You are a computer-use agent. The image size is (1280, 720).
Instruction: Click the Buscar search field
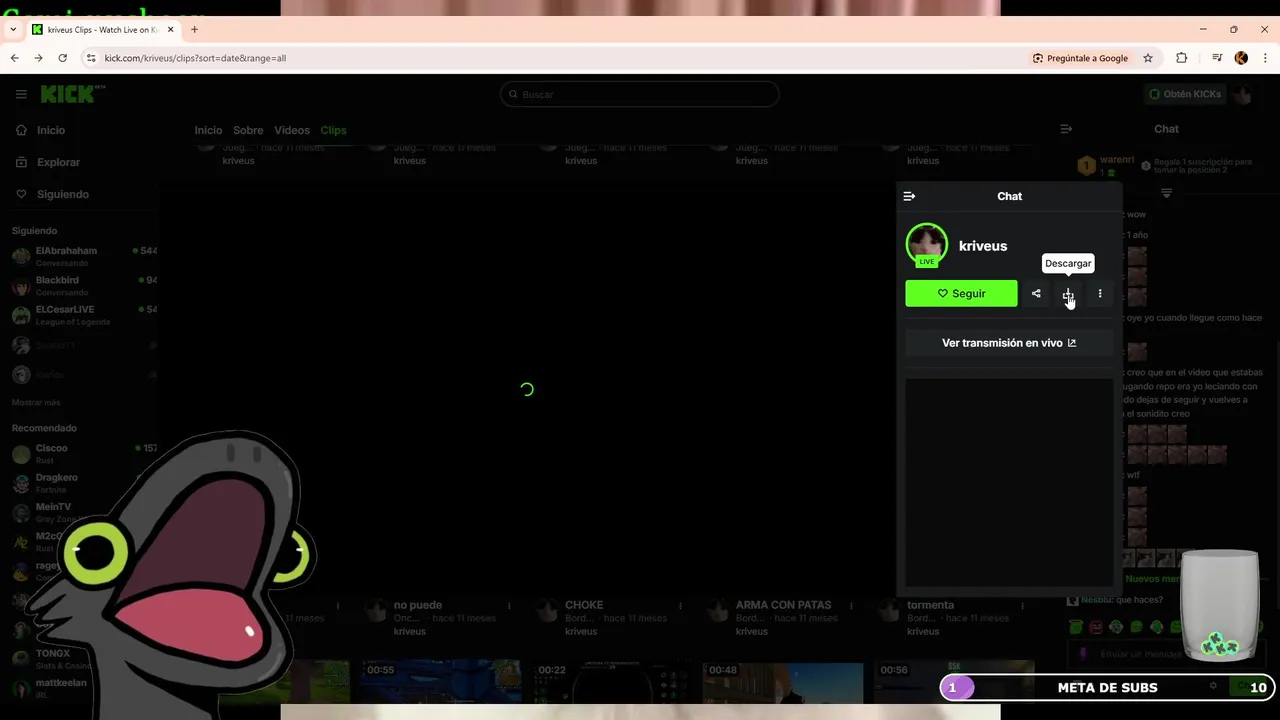pos(640,94)
